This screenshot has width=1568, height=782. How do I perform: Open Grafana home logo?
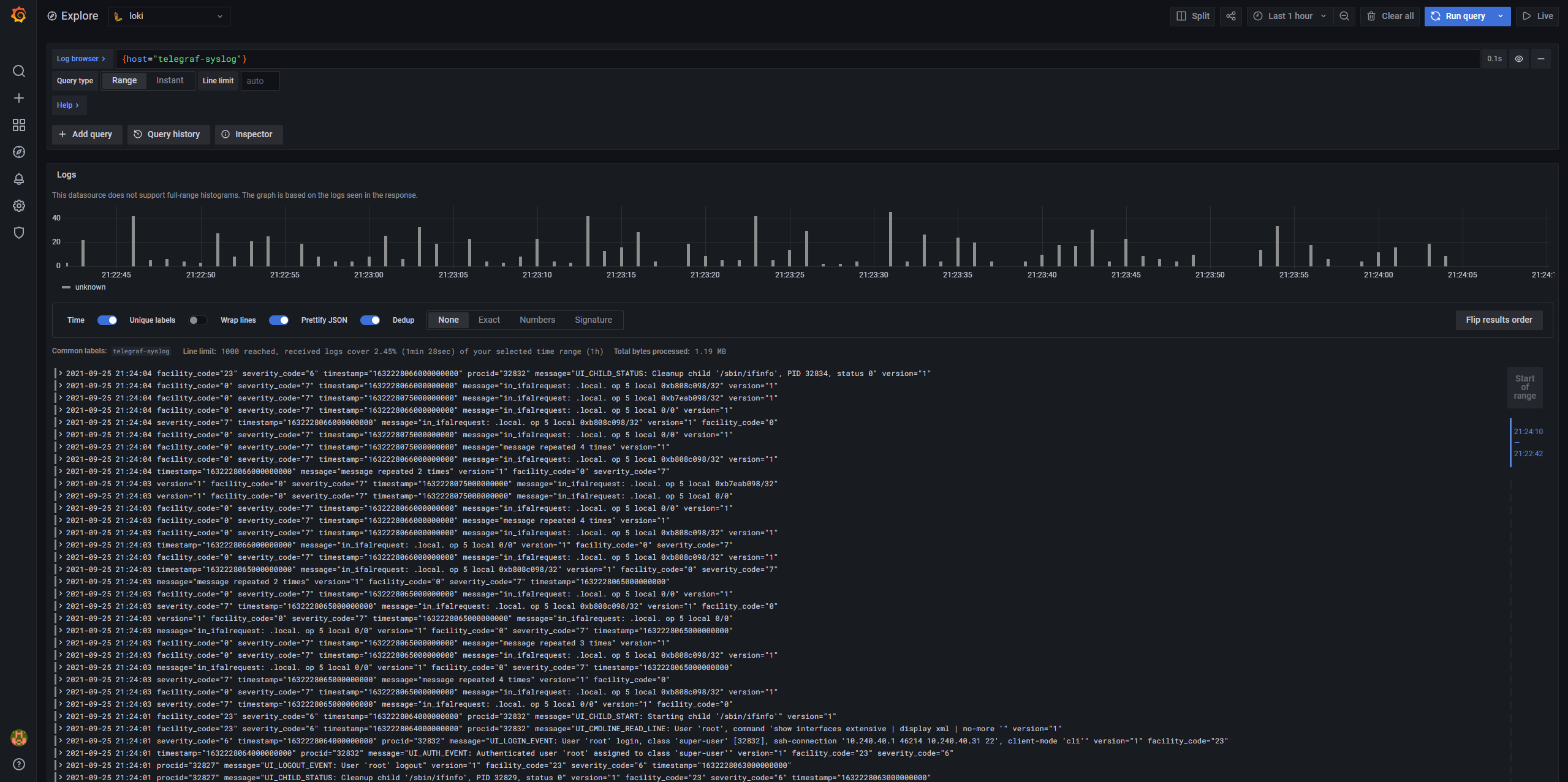[18, 15]
